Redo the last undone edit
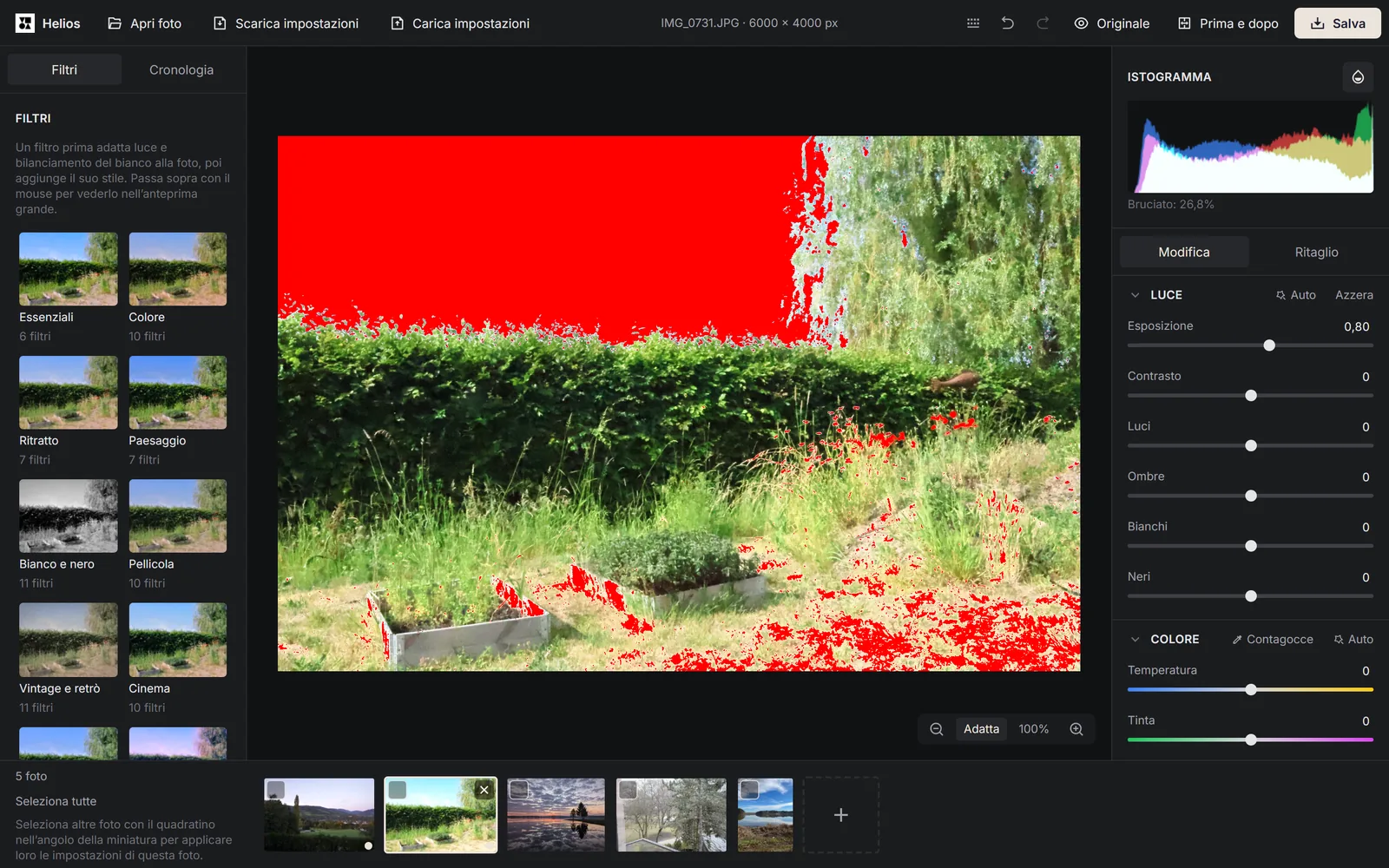Image resolution: width=1389 pixels, height=868 pixels. coord(1043,23)
